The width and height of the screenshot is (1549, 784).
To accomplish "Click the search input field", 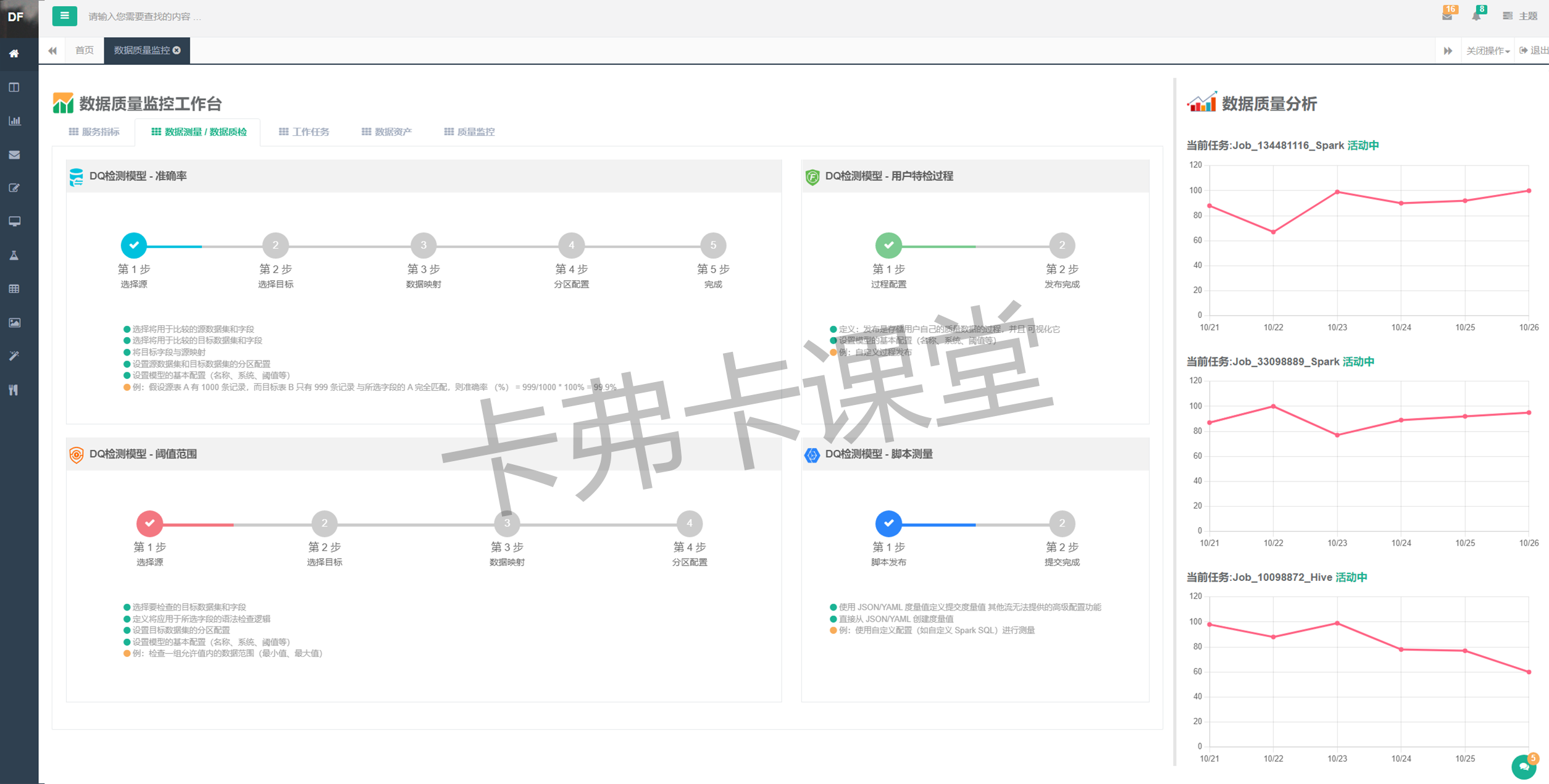I will (247, 17).
